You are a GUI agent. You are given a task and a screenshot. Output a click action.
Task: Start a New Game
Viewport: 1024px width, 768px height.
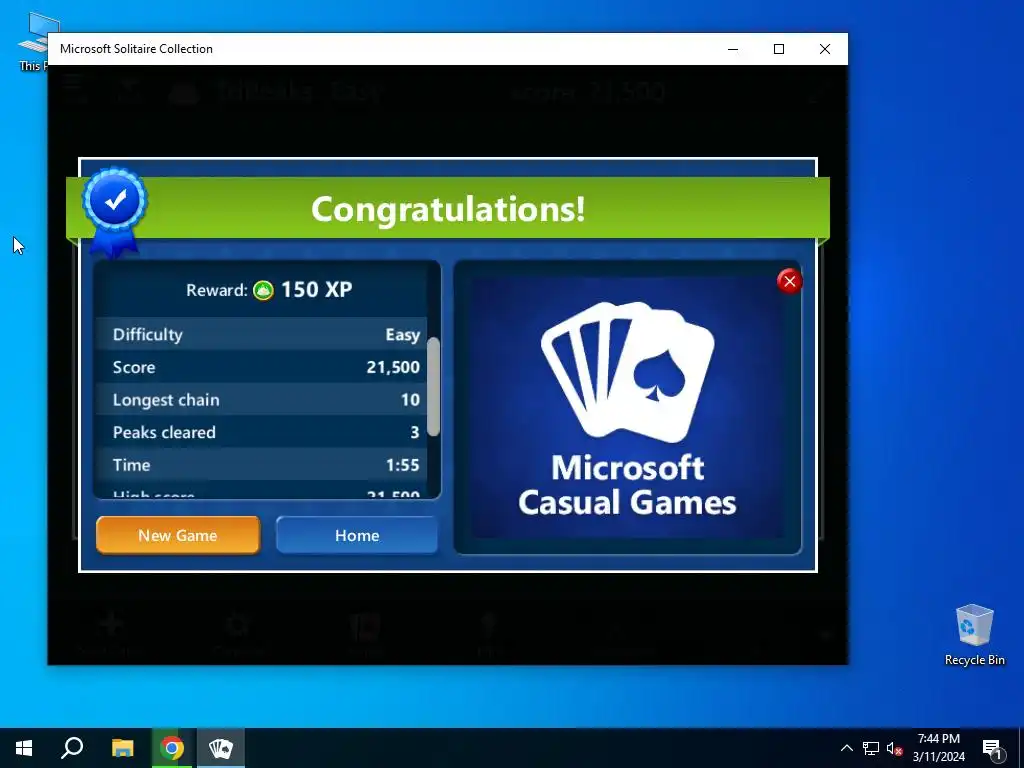(x=178, y=535)
